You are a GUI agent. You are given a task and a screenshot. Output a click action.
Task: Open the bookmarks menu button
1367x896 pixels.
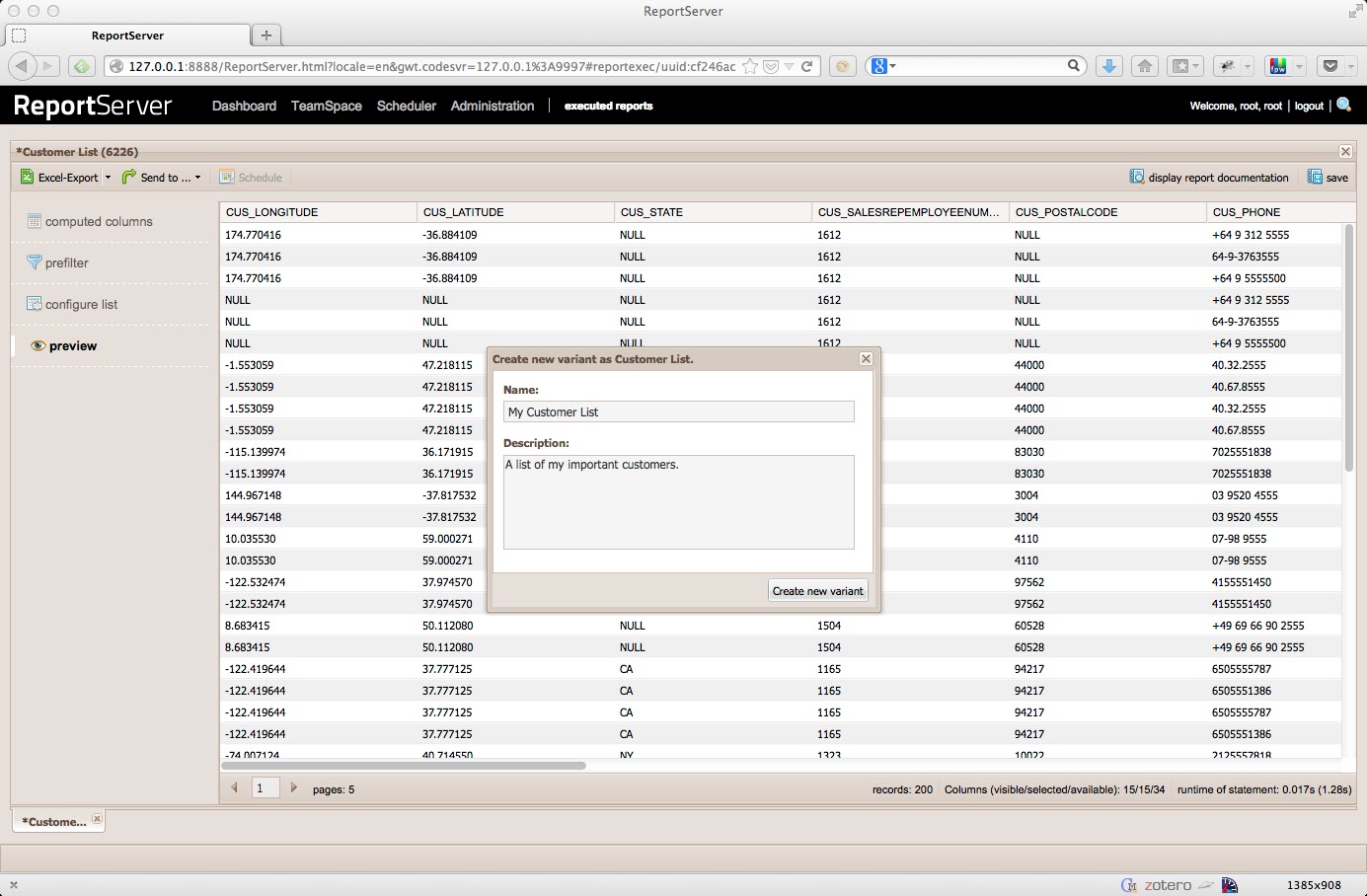point(1183,66)
